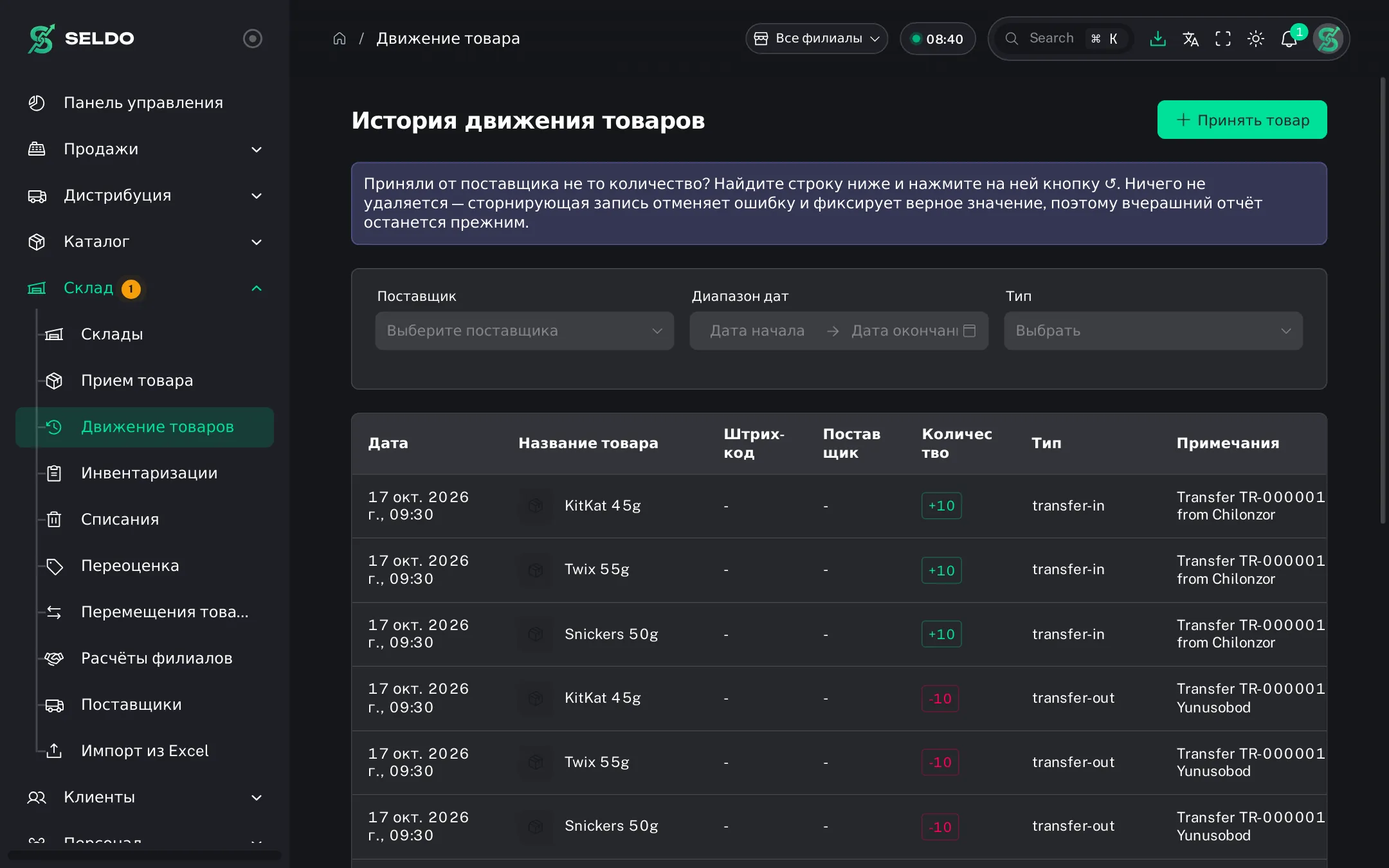The image size is (1389, 868).
Task: Open notifications bell
Action: click(x=1289, y=39)
